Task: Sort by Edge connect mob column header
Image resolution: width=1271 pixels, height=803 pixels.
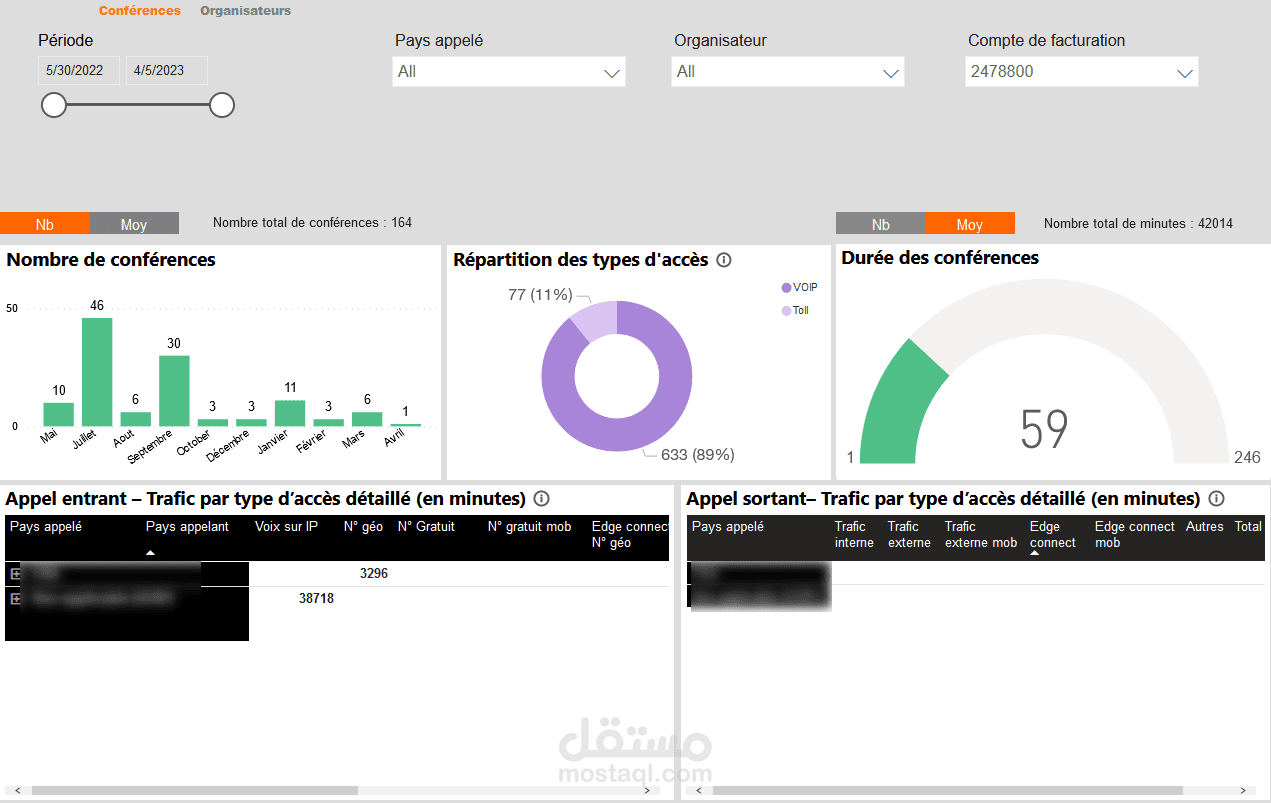Action: [1135, 535]
